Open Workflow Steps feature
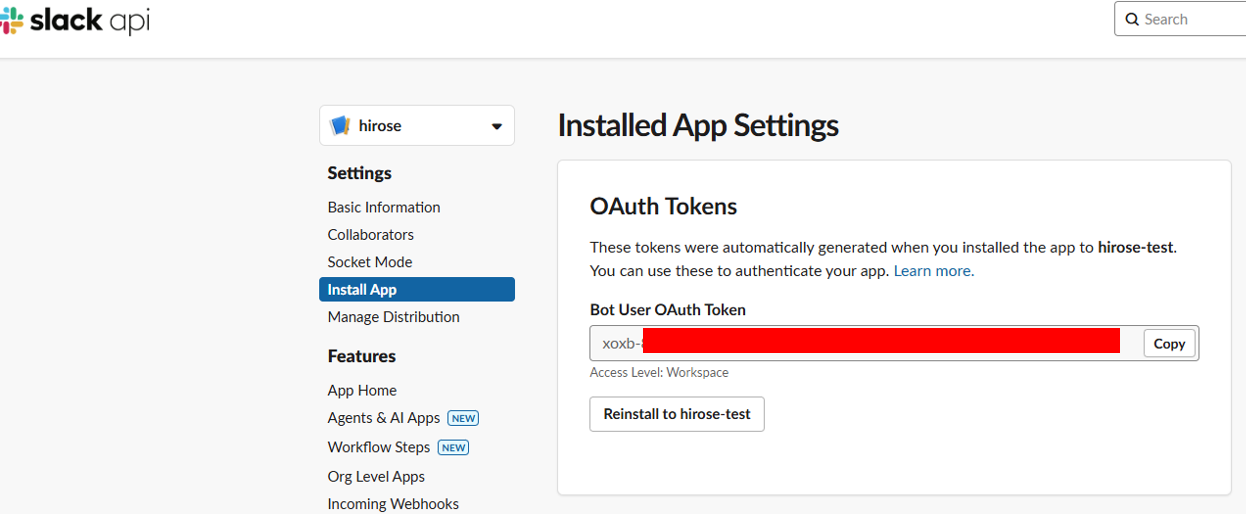This screenshot has width=1246, height=514. [x=378, y=447]
